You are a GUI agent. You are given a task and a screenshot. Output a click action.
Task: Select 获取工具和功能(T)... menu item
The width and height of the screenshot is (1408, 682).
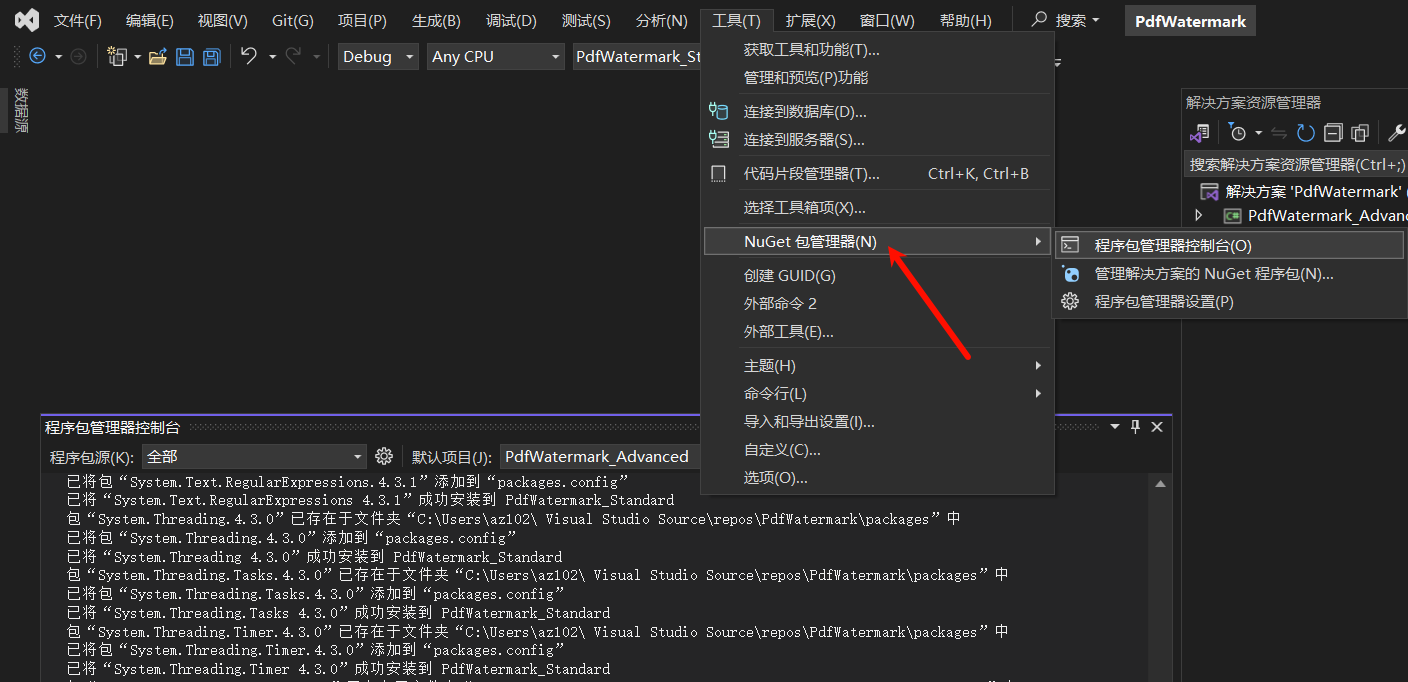[877, 49]
